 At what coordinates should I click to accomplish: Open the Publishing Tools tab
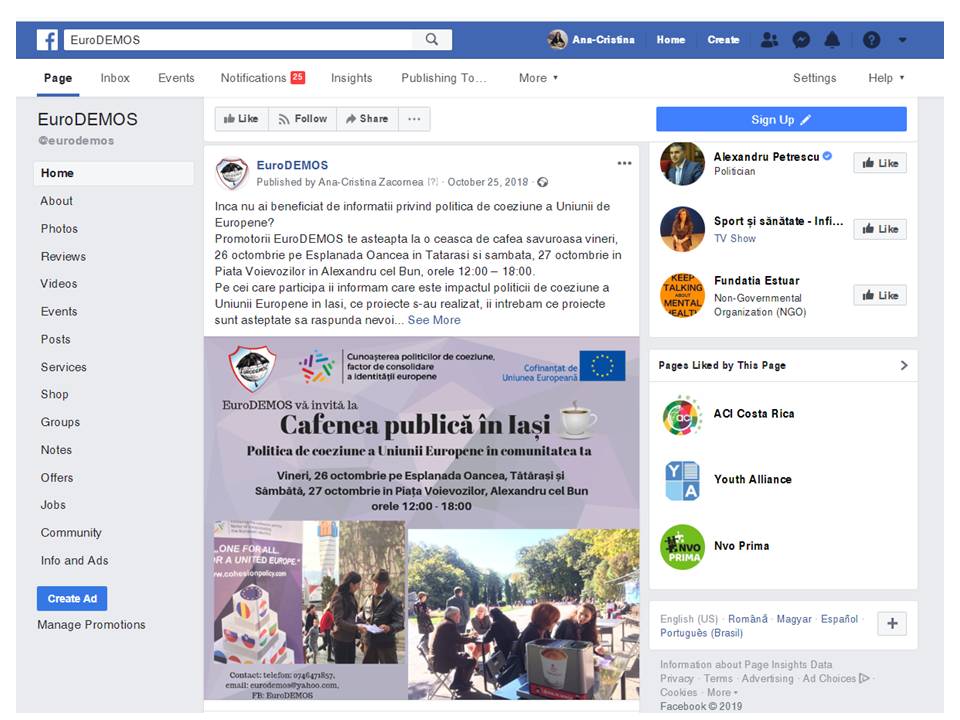point(444,78)
